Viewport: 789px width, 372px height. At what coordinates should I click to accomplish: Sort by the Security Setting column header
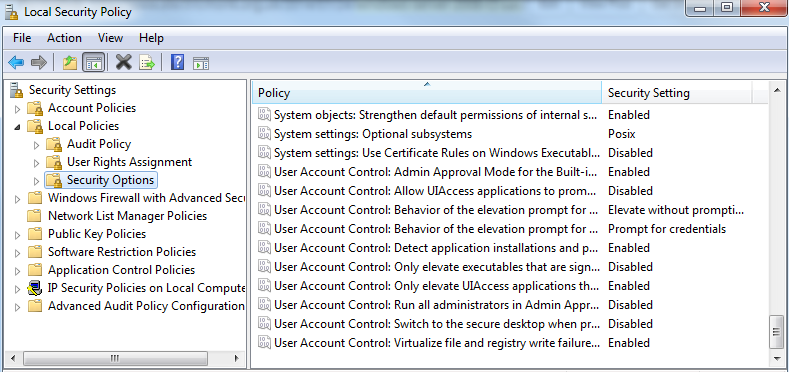point(677,93)
